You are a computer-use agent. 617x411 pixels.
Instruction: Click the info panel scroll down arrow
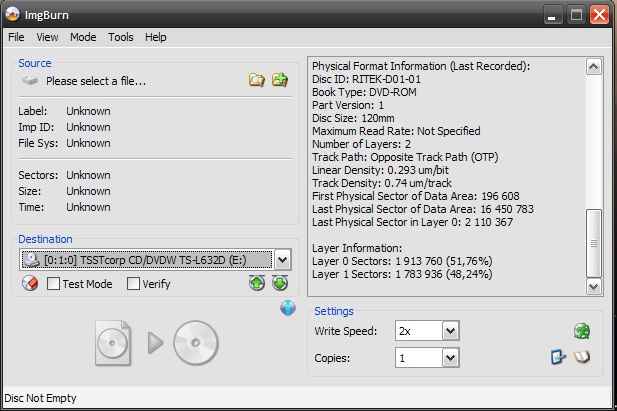point(593,286)
